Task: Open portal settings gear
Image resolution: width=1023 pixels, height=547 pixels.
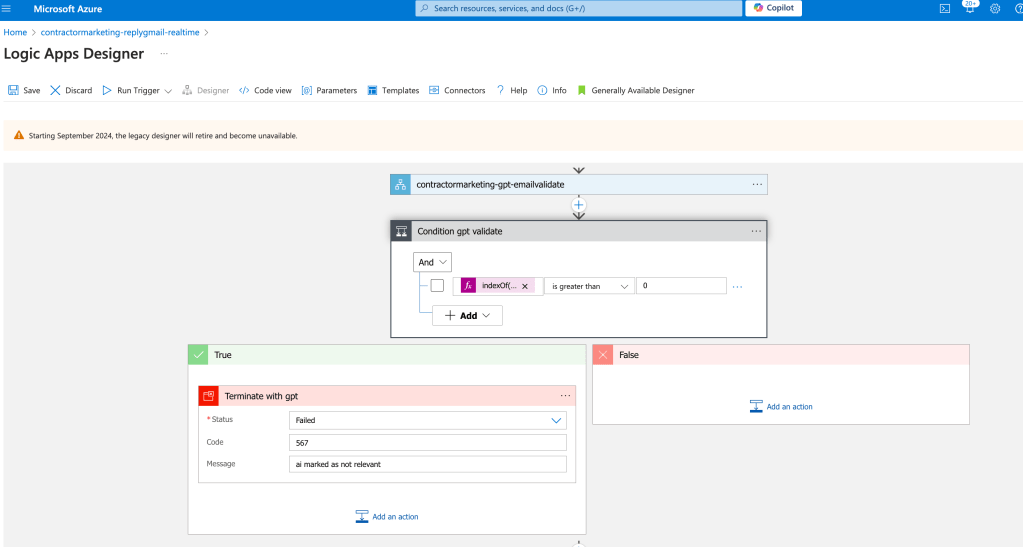Action: 995,8
